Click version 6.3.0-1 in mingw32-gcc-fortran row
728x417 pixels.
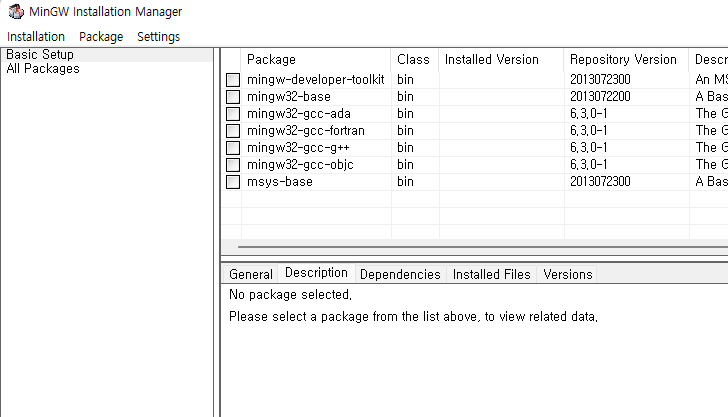588,130
